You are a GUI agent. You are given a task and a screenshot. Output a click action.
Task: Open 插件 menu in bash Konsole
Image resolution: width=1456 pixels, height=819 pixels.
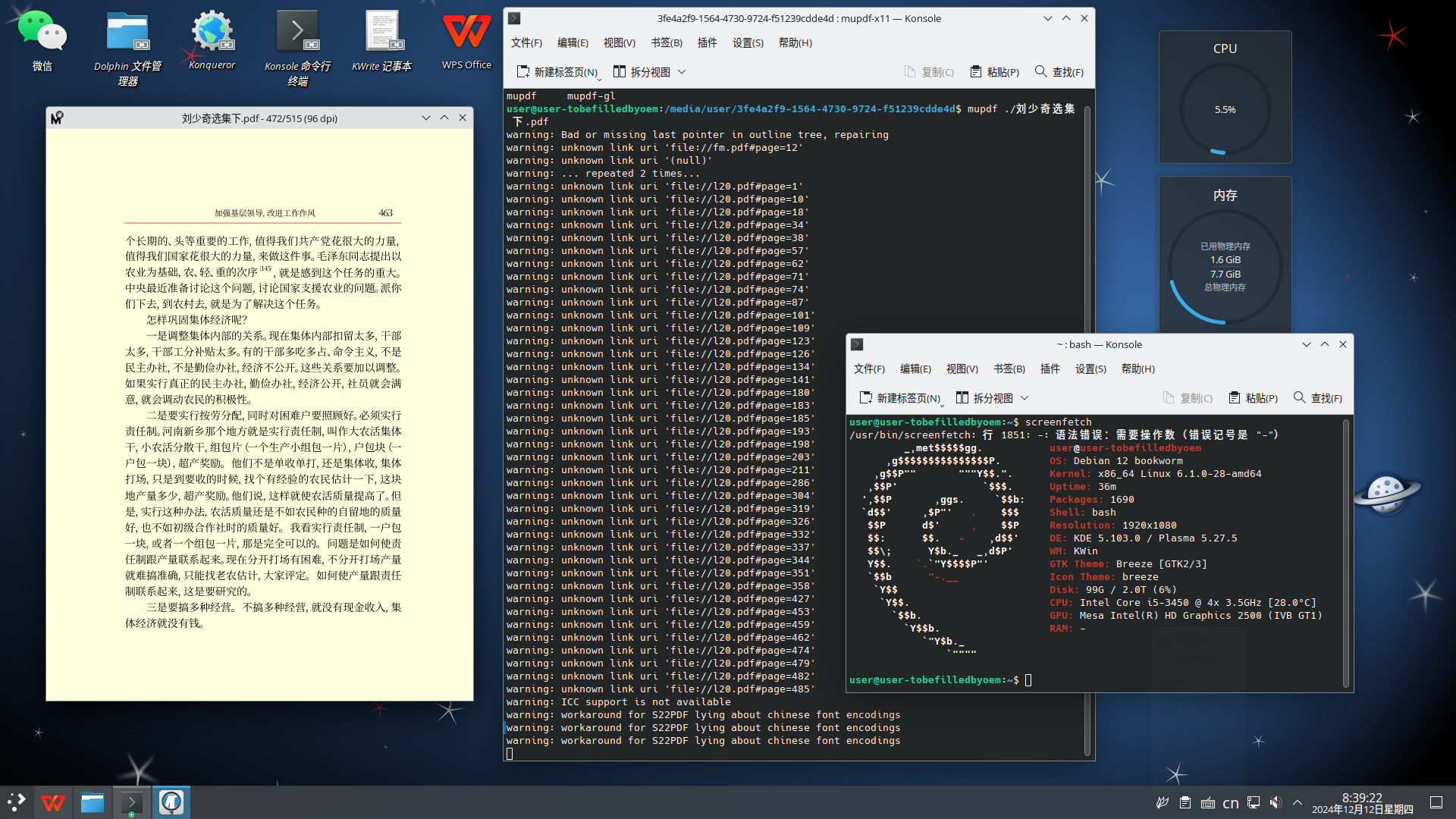(x=1050, y=369)
